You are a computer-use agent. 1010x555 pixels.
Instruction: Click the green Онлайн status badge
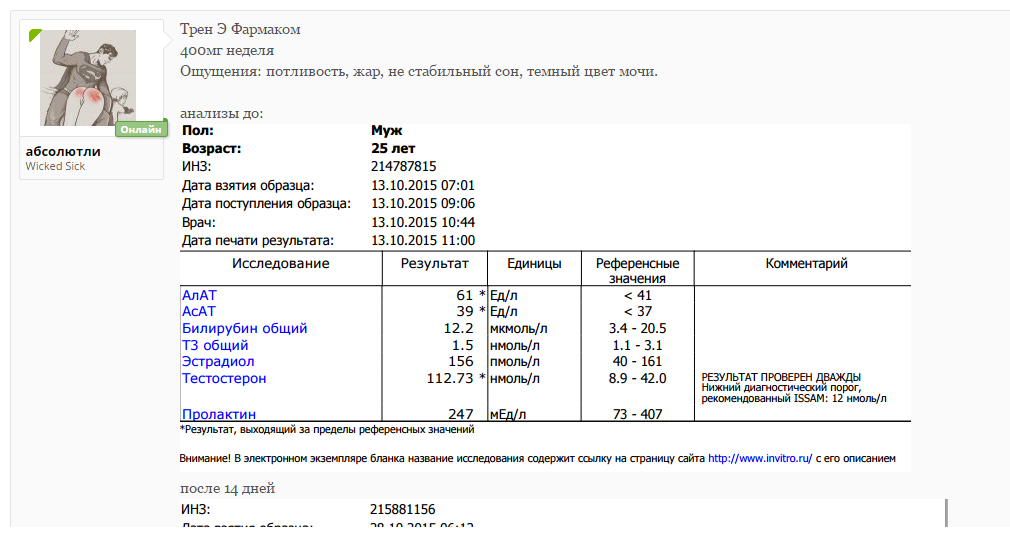[139, 130]
